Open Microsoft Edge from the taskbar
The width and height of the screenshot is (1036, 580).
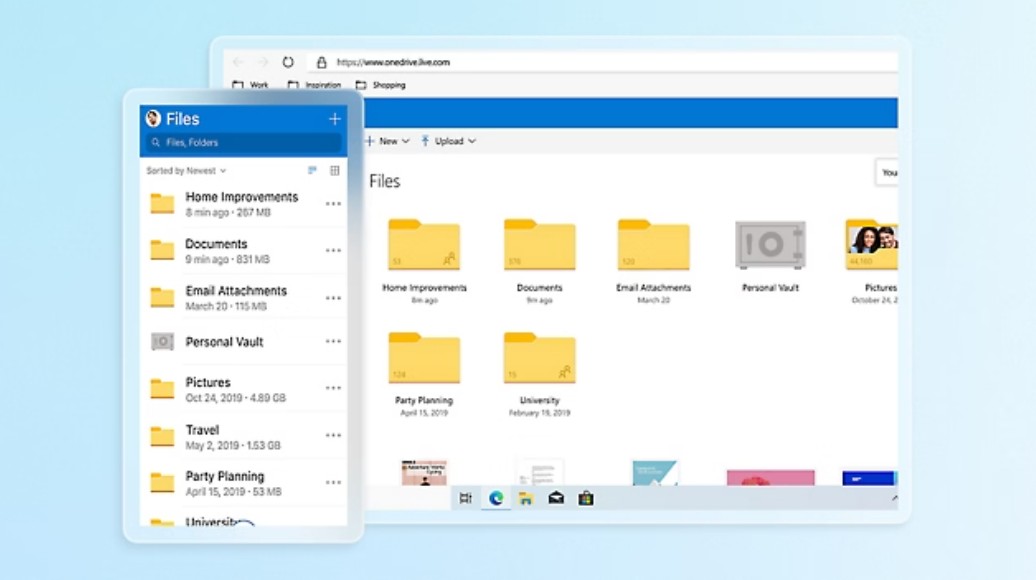click(x=496, y=498)
